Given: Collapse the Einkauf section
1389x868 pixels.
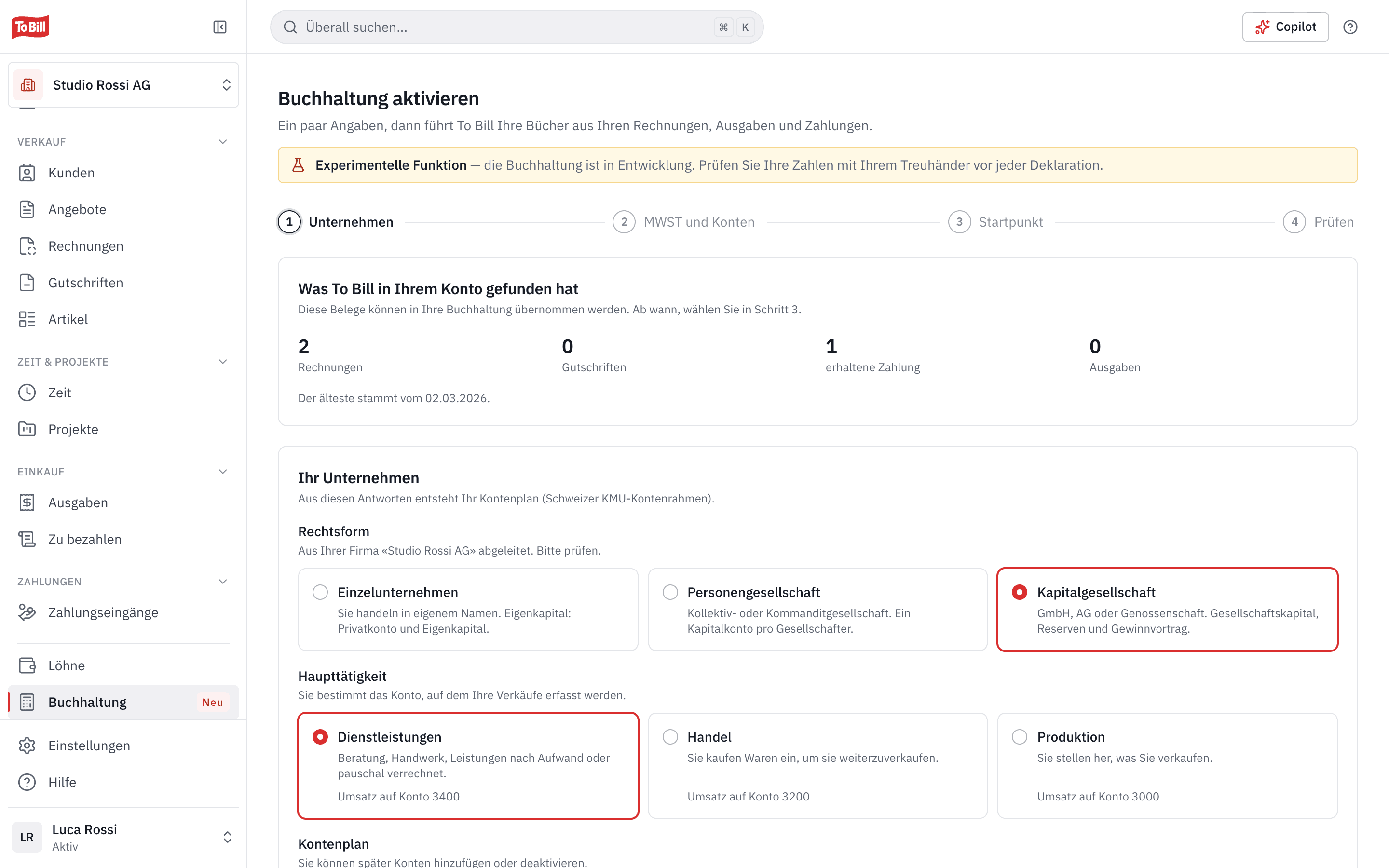Looking at the screenshot, I should [x=223, y=472].
